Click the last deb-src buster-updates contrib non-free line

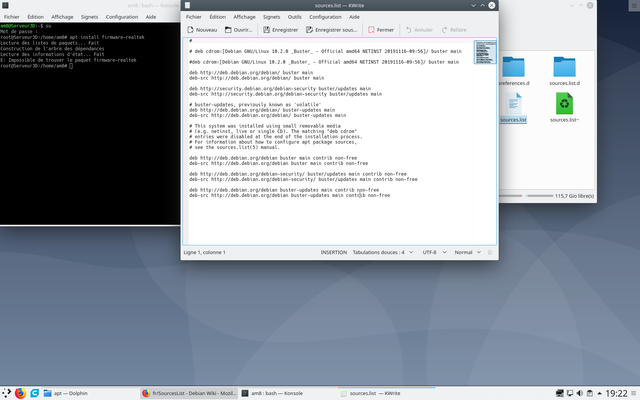289,196
